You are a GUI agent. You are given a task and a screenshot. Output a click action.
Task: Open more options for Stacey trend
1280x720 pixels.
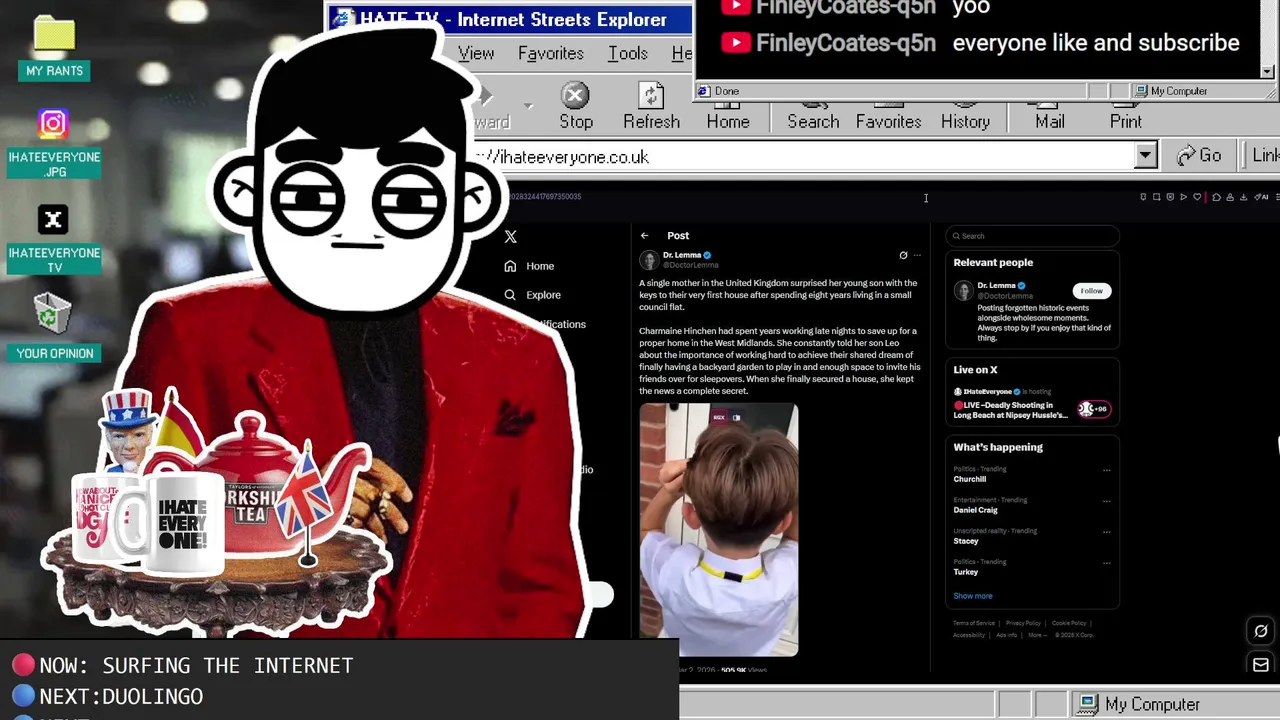tap(1106, 532)
